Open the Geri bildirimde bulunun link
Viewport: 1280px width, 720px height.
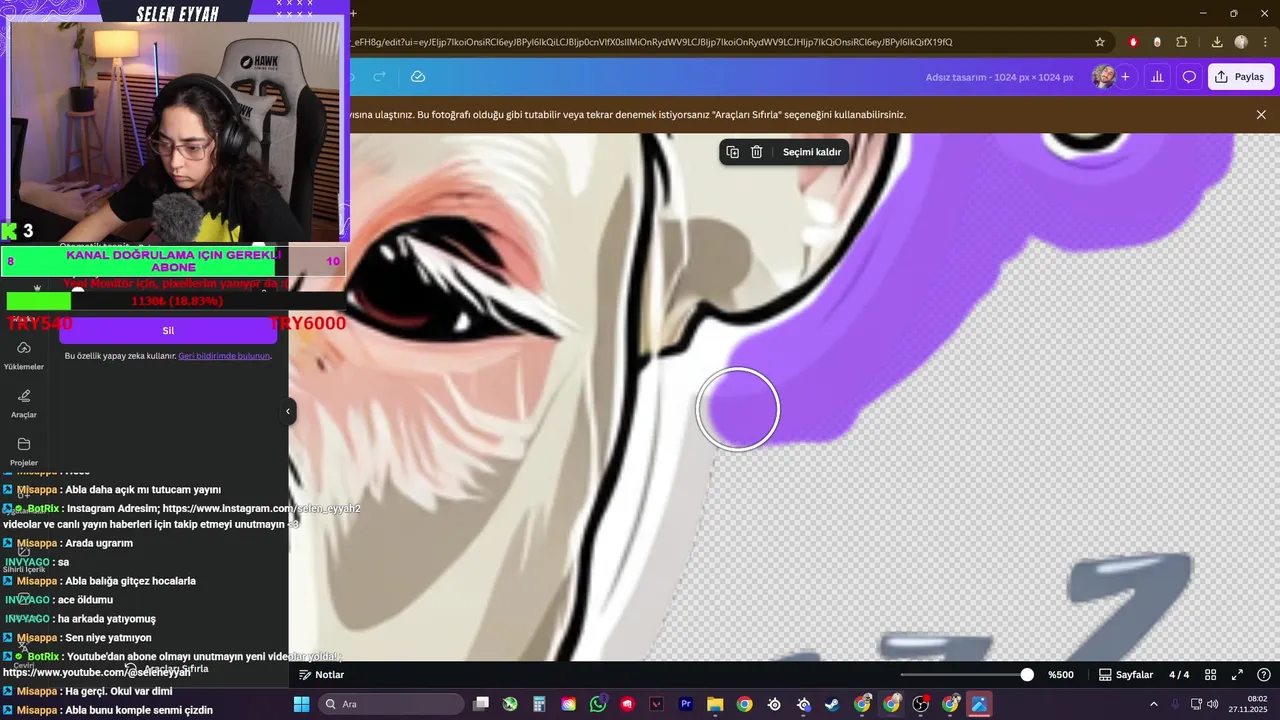click(224, 356)
